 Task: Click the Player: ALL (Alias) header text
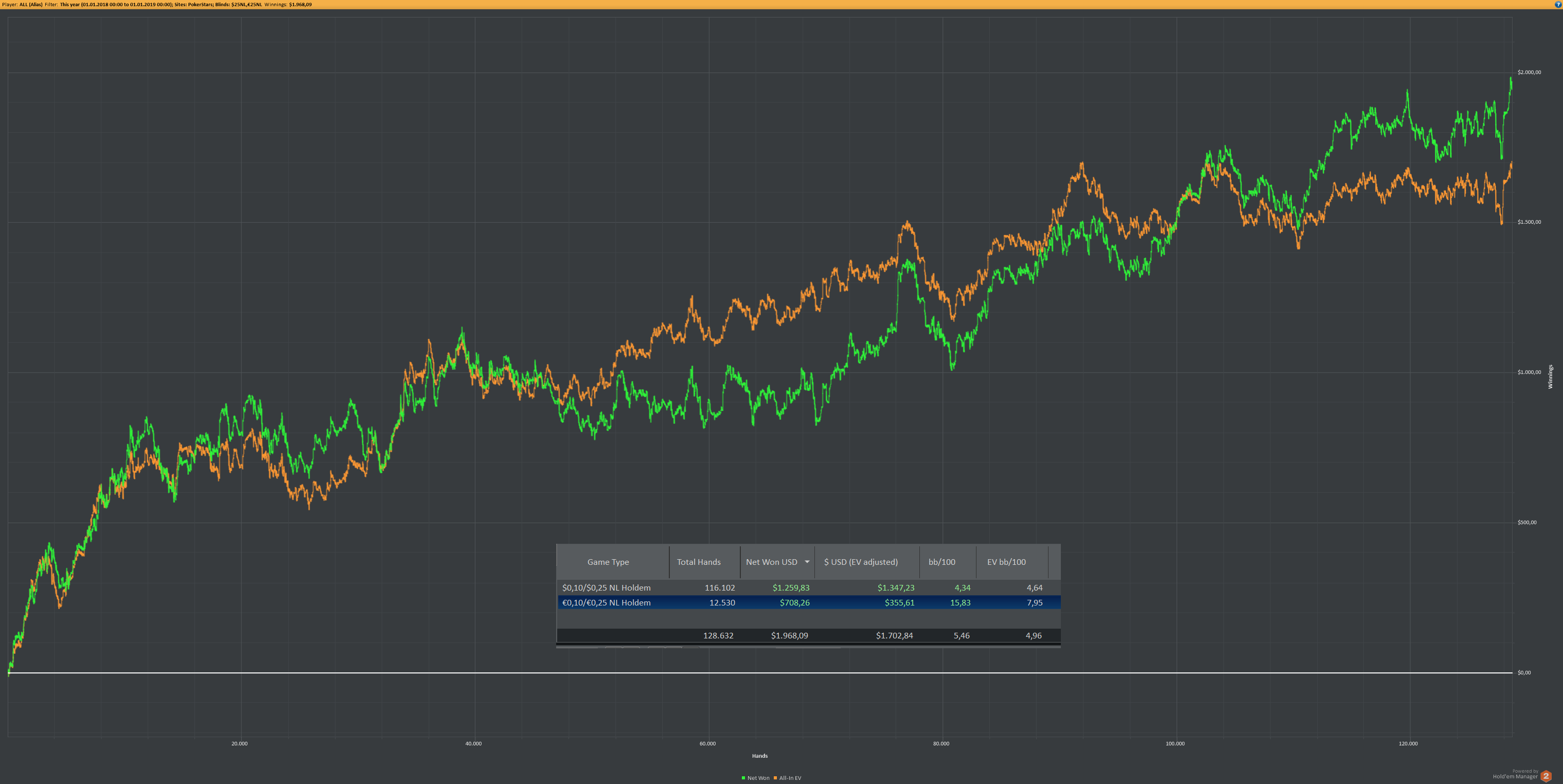point(23,4)
